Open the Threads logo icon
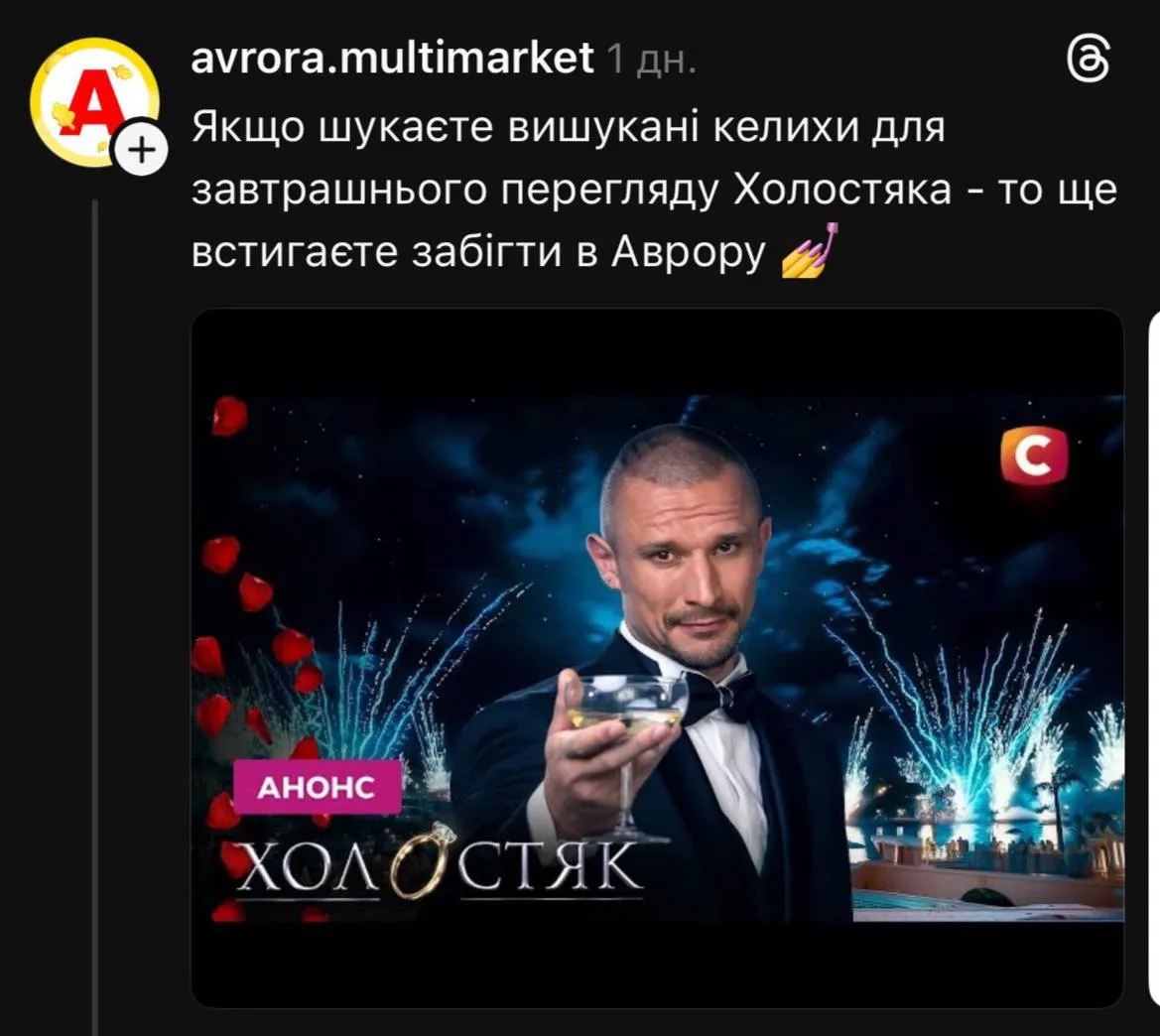 [1089, 60]
